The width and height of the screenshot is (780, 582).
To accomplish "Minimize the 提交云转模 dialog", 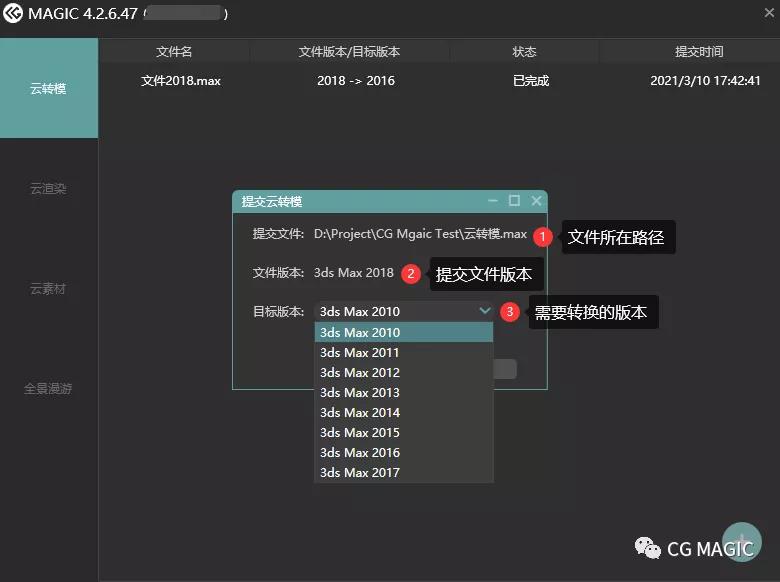I will coord(492,201).
